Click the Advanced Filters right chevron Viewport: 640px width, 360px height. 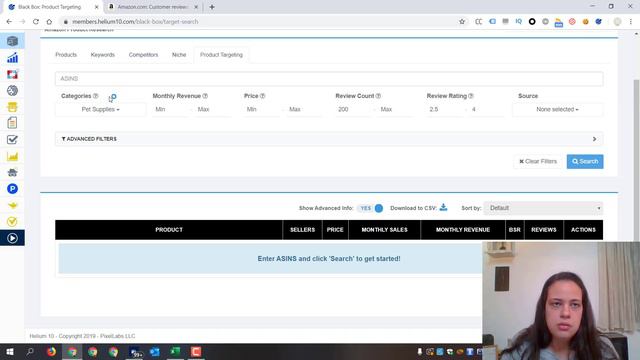tap(594, 139)
